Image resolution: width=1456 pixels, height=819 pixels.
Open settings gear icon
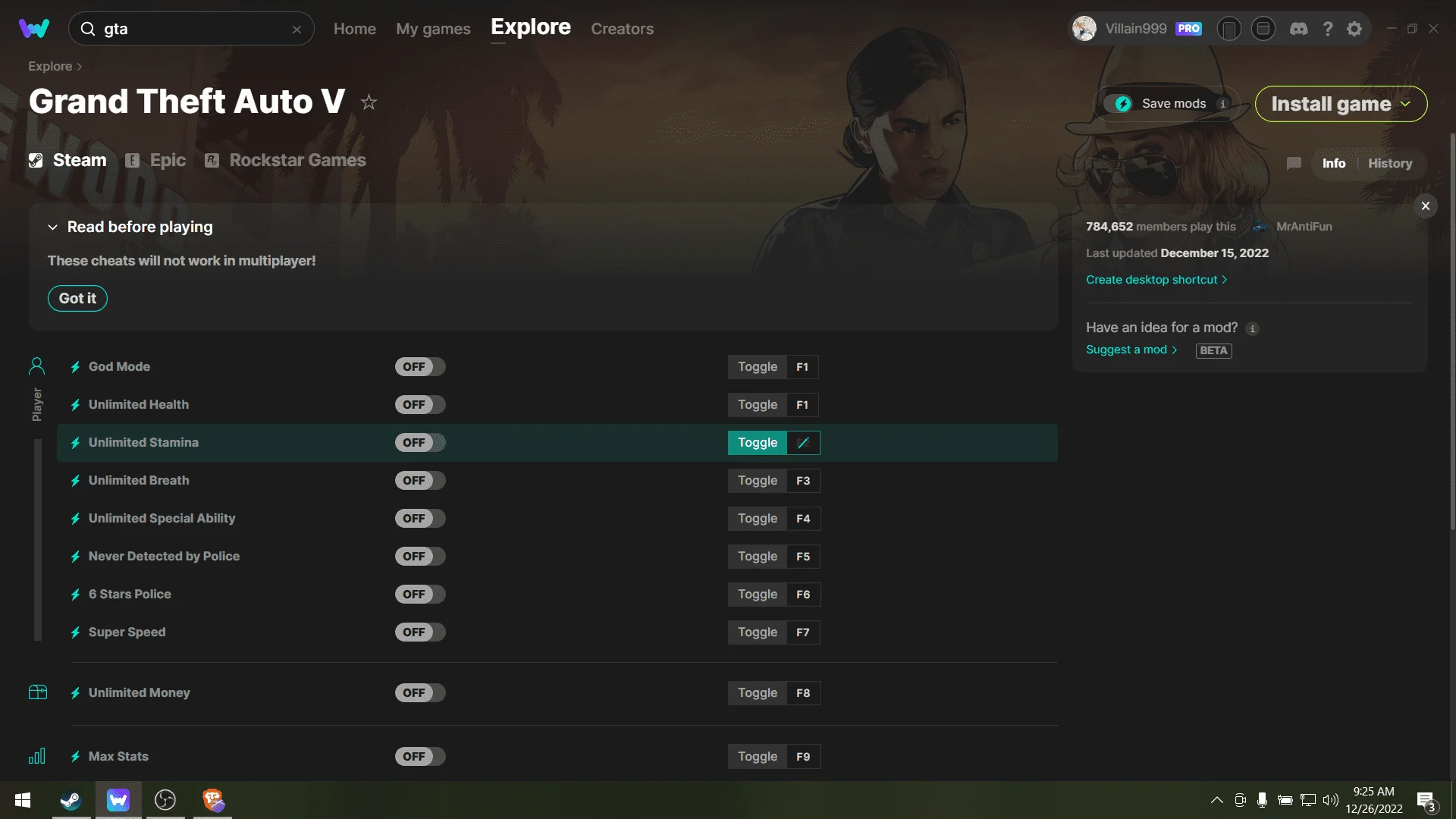(1354, 29)
